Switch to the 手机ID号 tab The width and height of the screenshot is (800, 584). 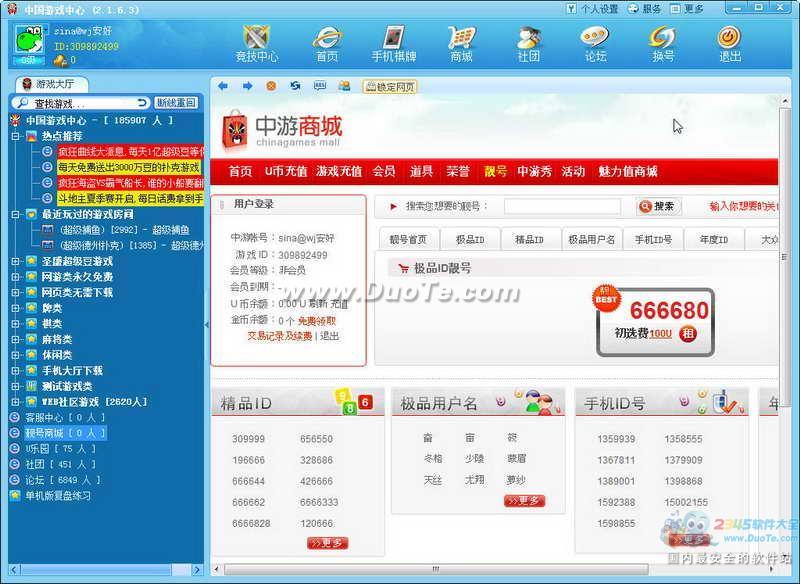(x=652, y=239)
